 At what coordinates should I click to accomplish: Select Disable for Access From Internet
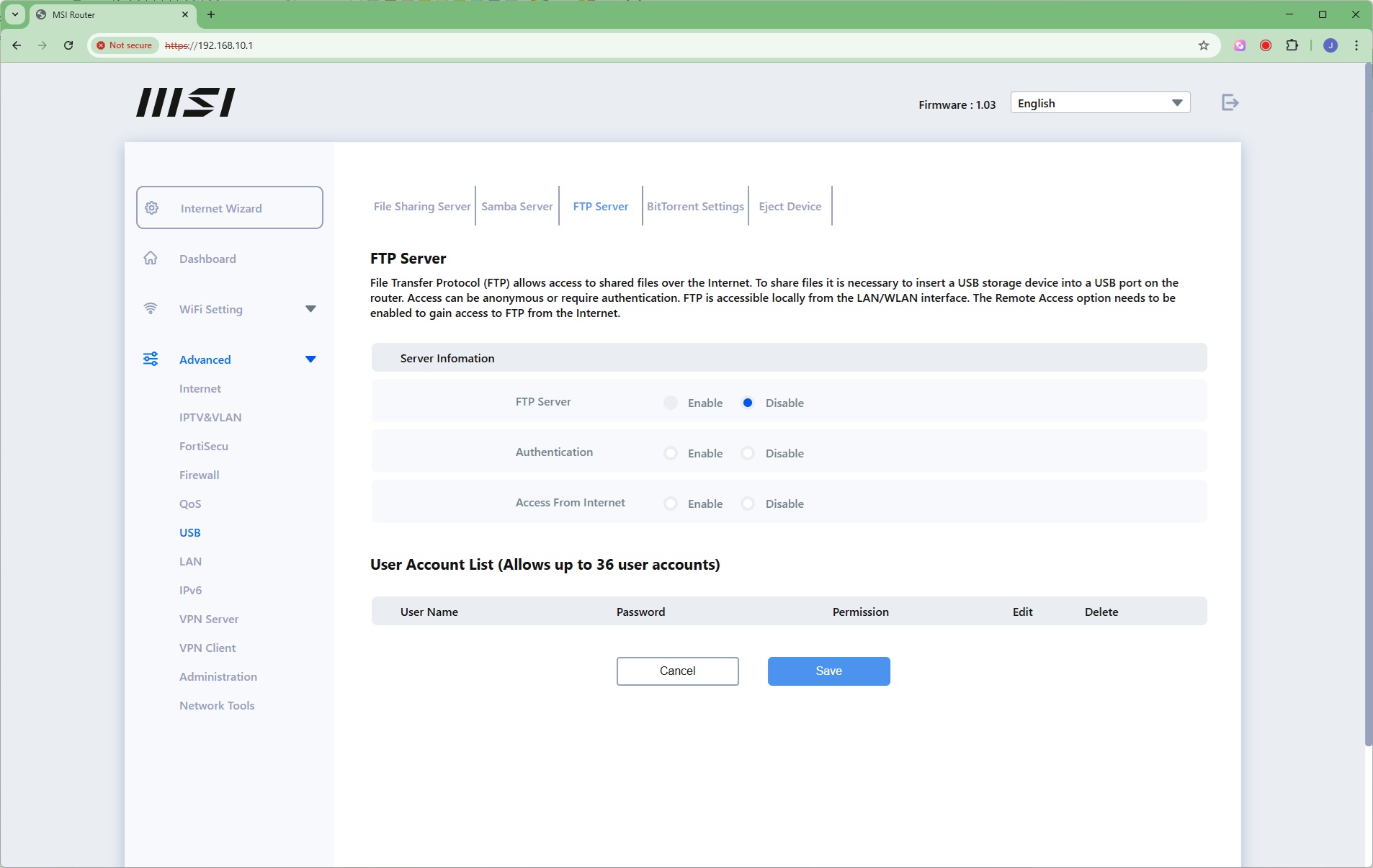pyautogui.click(x=748, y=504)
